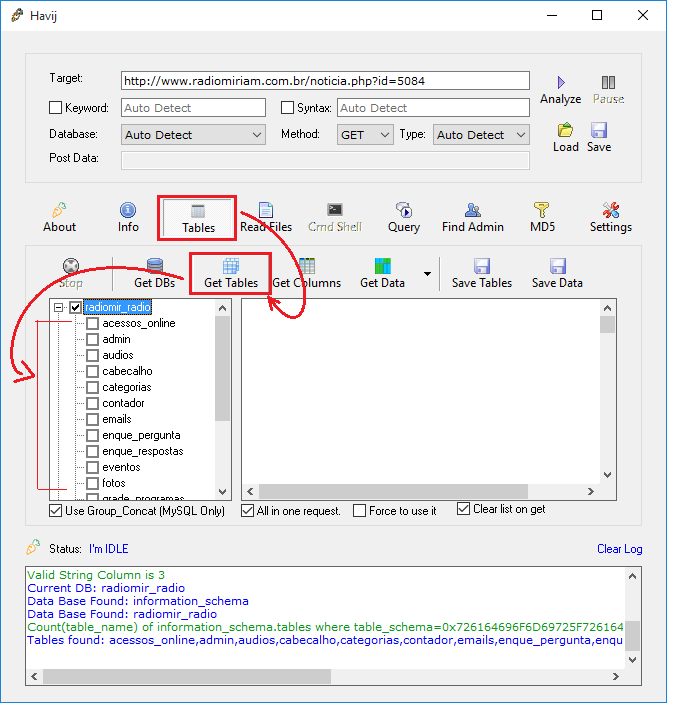
Task: Select the emails table row
Action: coord(117,419)
